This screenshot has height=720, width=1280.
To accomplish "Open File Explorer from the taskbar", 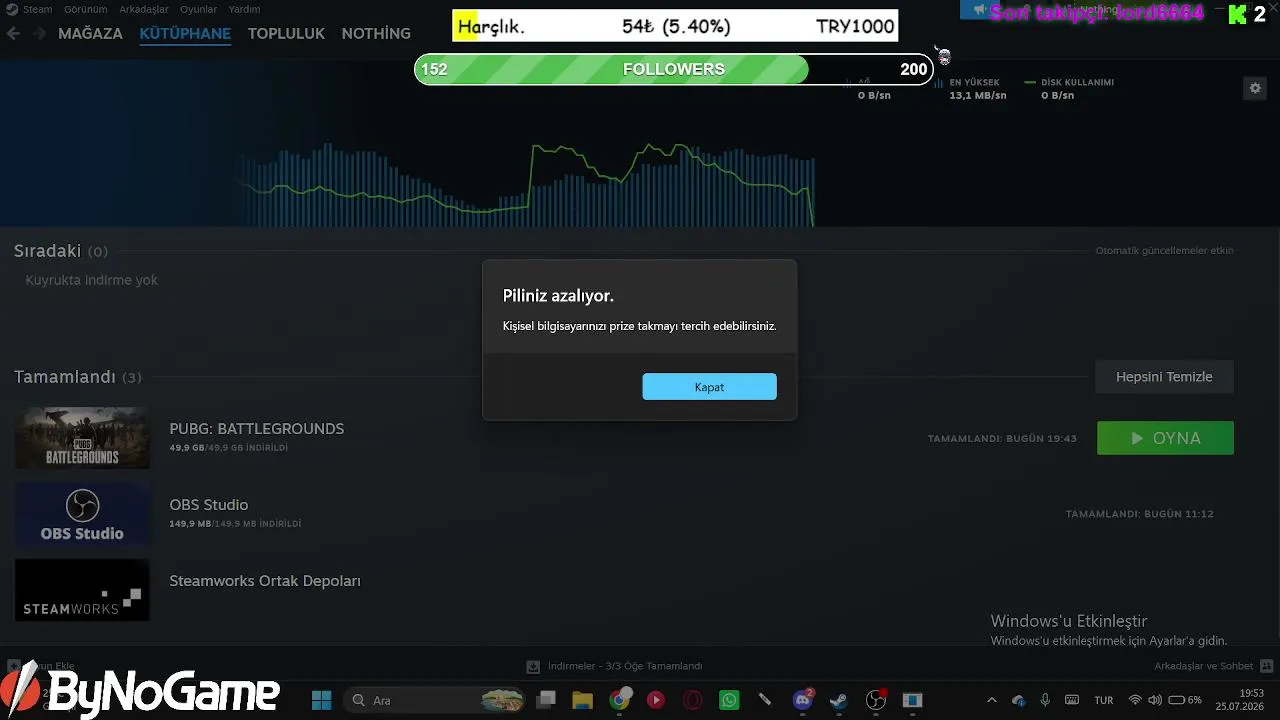I will [583, 700].
